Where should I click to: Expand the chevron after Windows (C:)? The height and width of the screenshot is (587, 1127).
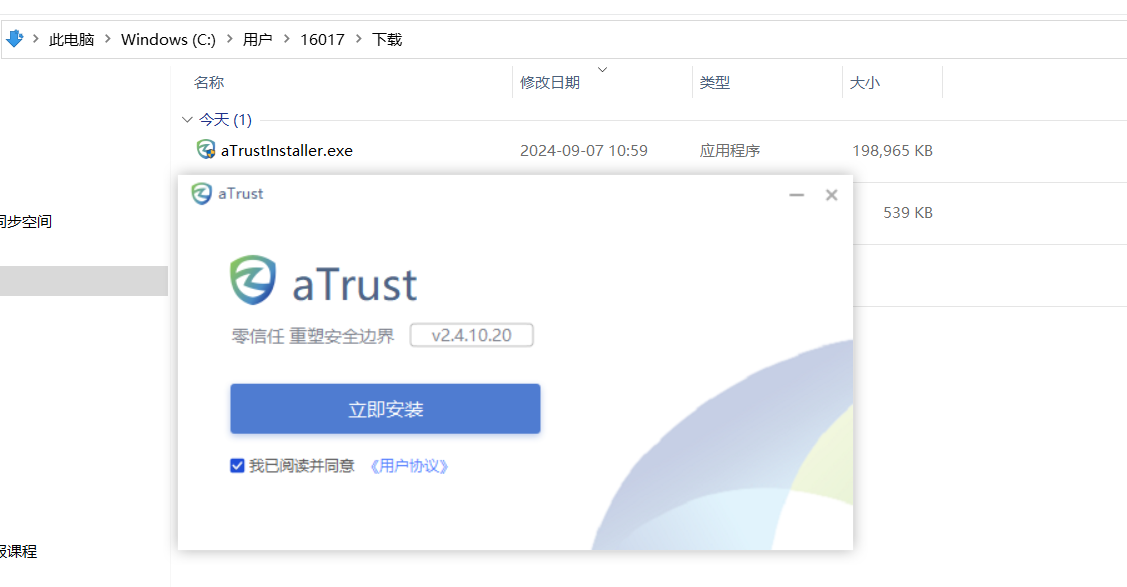pyautogui.click(x=229, y=39)
